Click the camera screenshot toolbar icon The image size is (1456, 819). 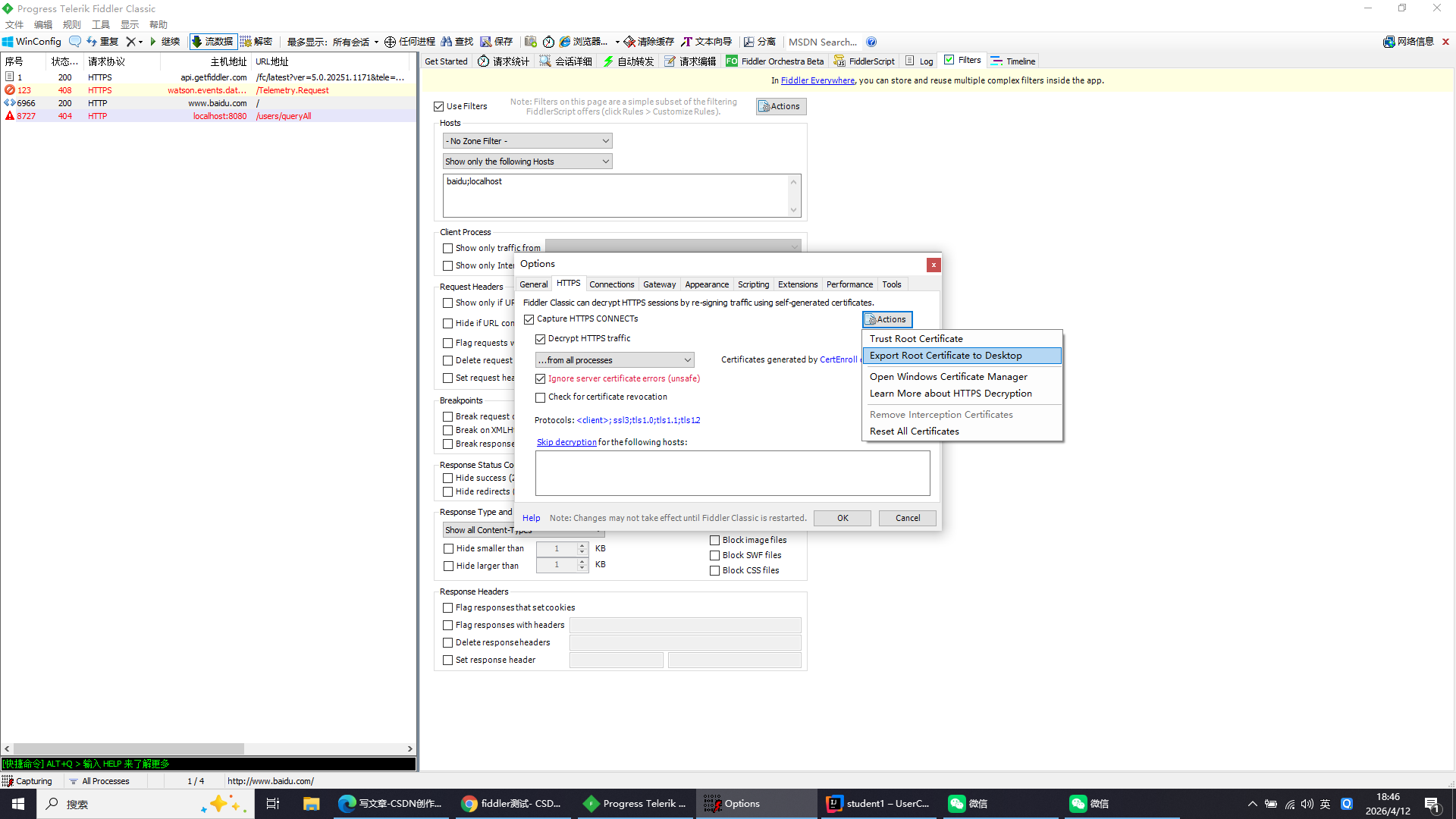531,42
